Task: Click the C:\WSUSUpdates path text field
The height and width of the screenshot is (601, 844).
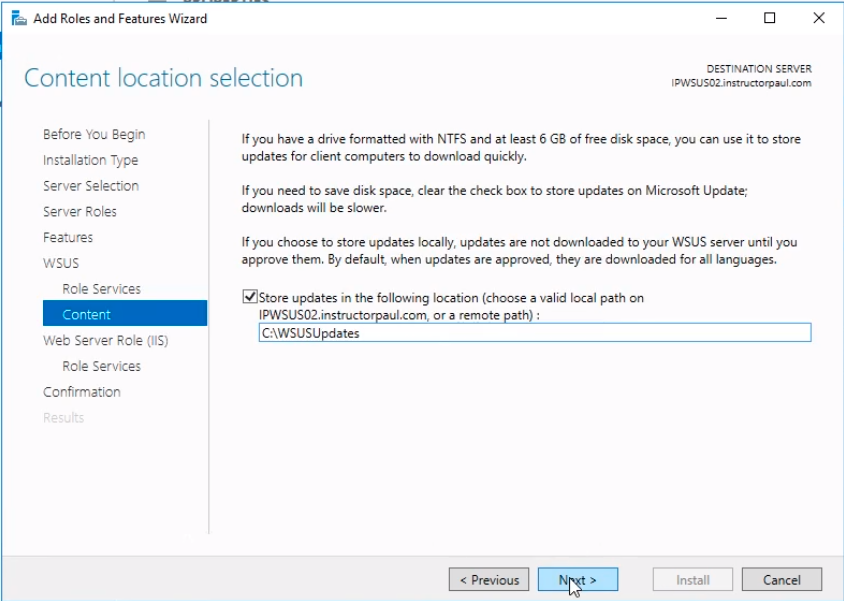Action: tap(534, 334)
